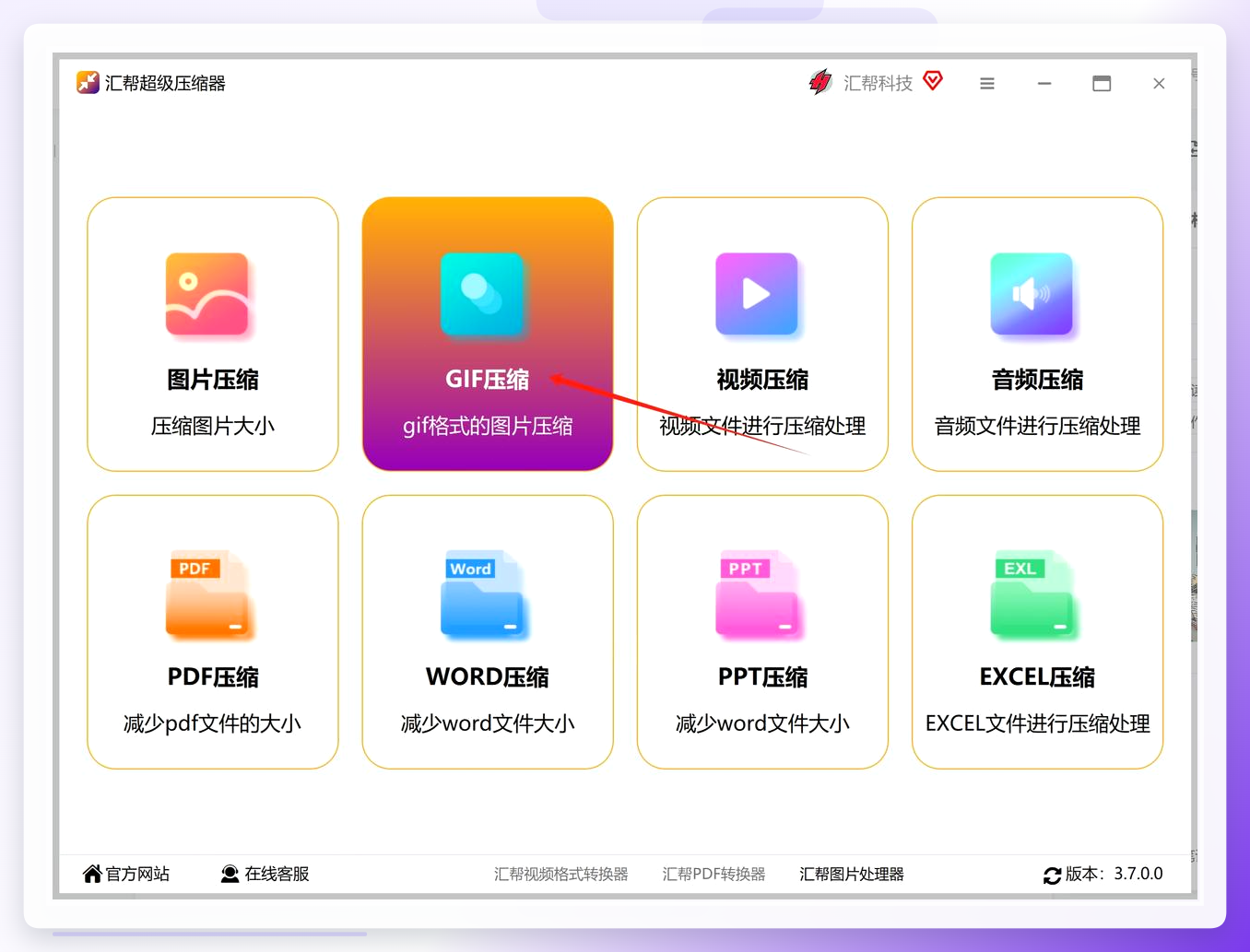
Task: Click 音频文件进行压缩处理 description text
Action: [x=1037, y=426]
